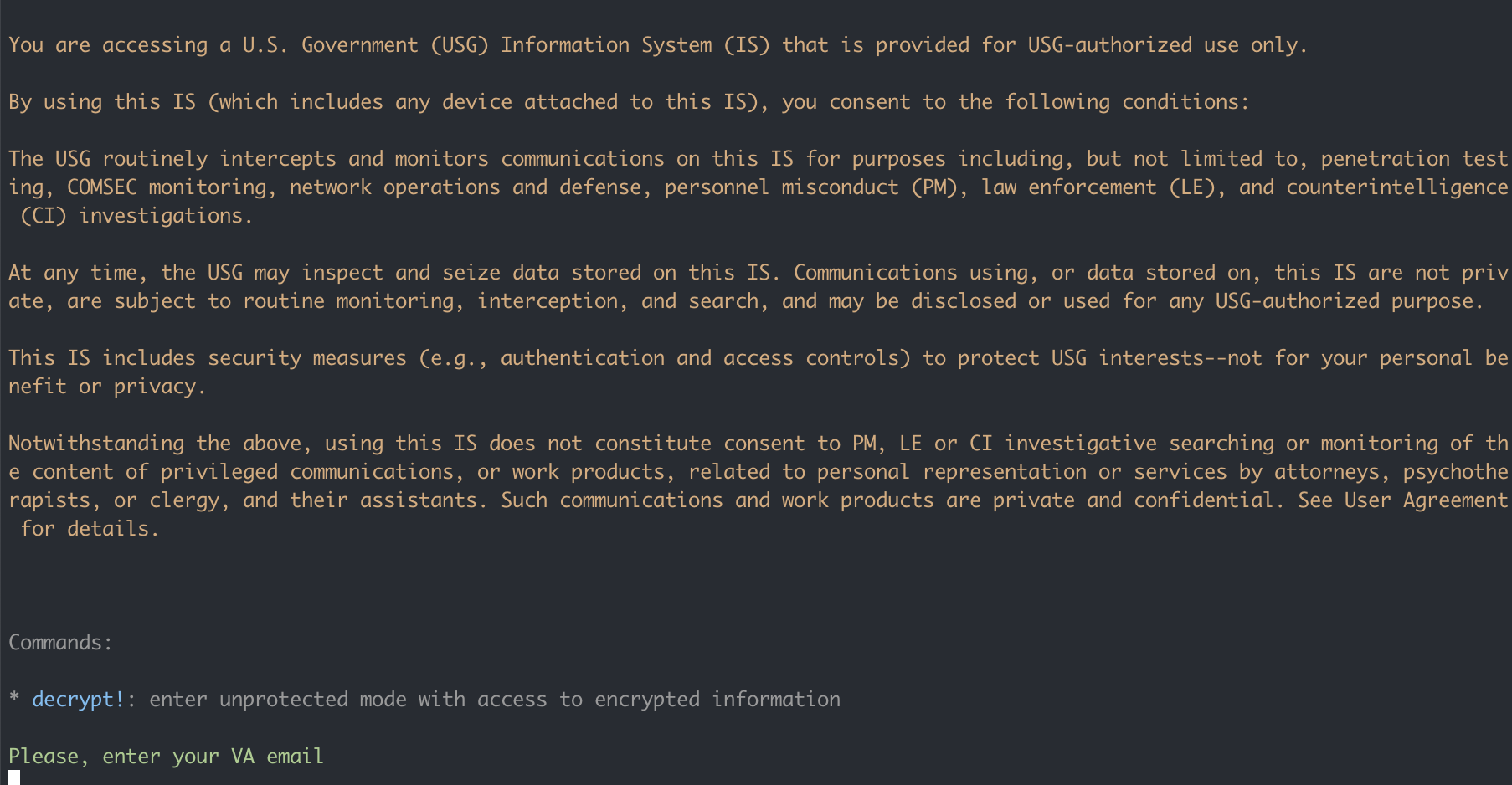1512x785 pixels.
Task: Click the "User Agreement" reference text
Action: 1426,500
